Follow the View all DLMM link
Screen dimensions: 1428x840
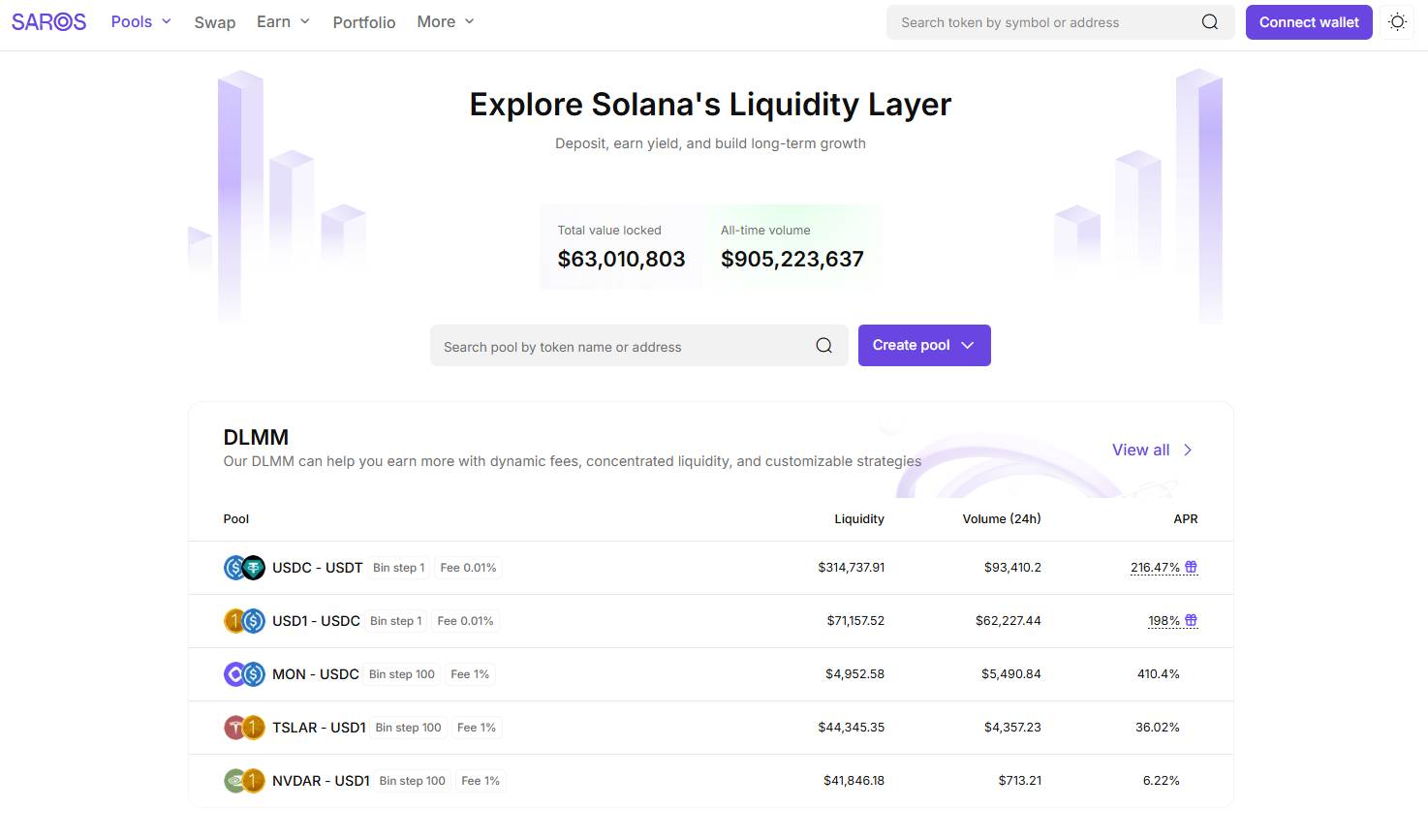pyautogui.click(x=1152, y=450)
